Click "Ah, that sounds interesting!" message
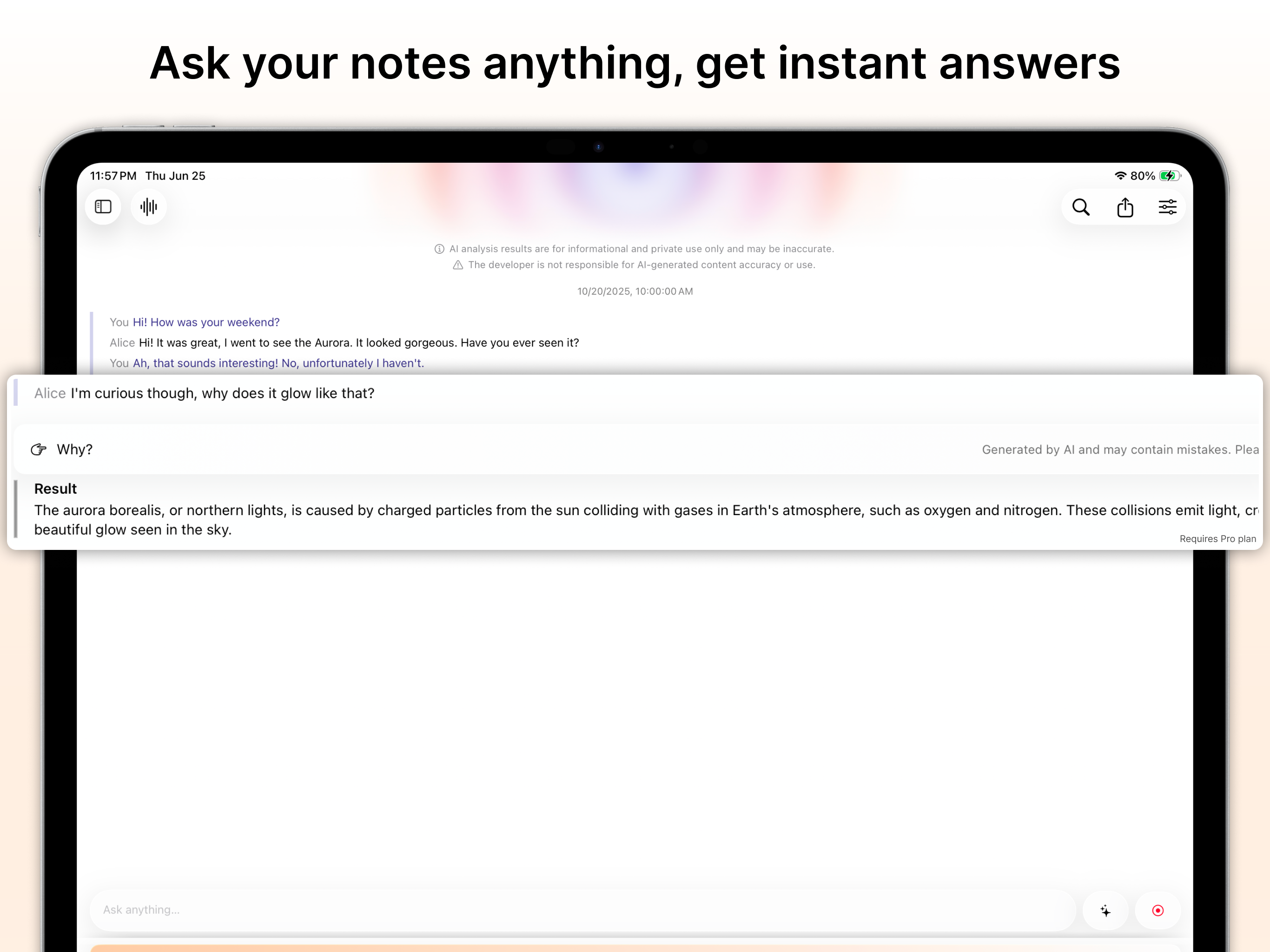Viewport: 1270px width, 952px height. click(278, 363)
